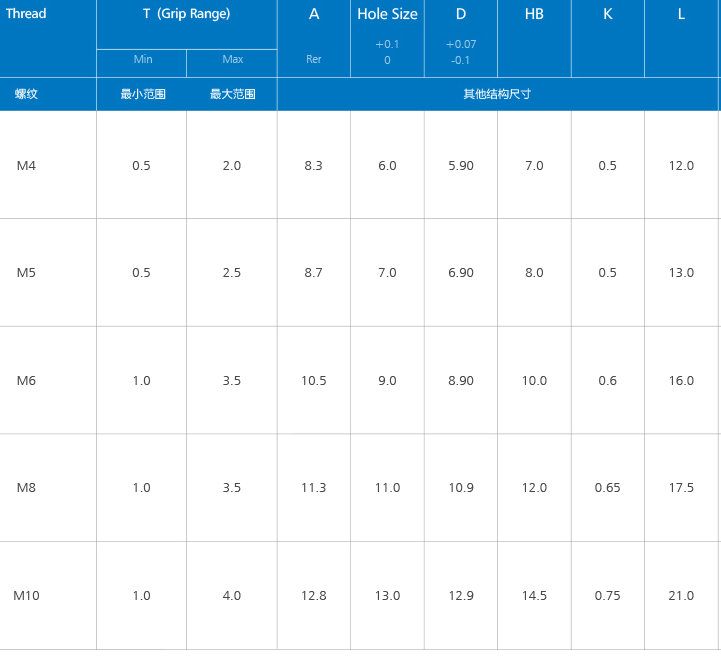Image resolution: width=721 pixels, height=657 pixels.
Task: Select the M6 thread row label
Action: pyautogui.click(x=26, y=381)
